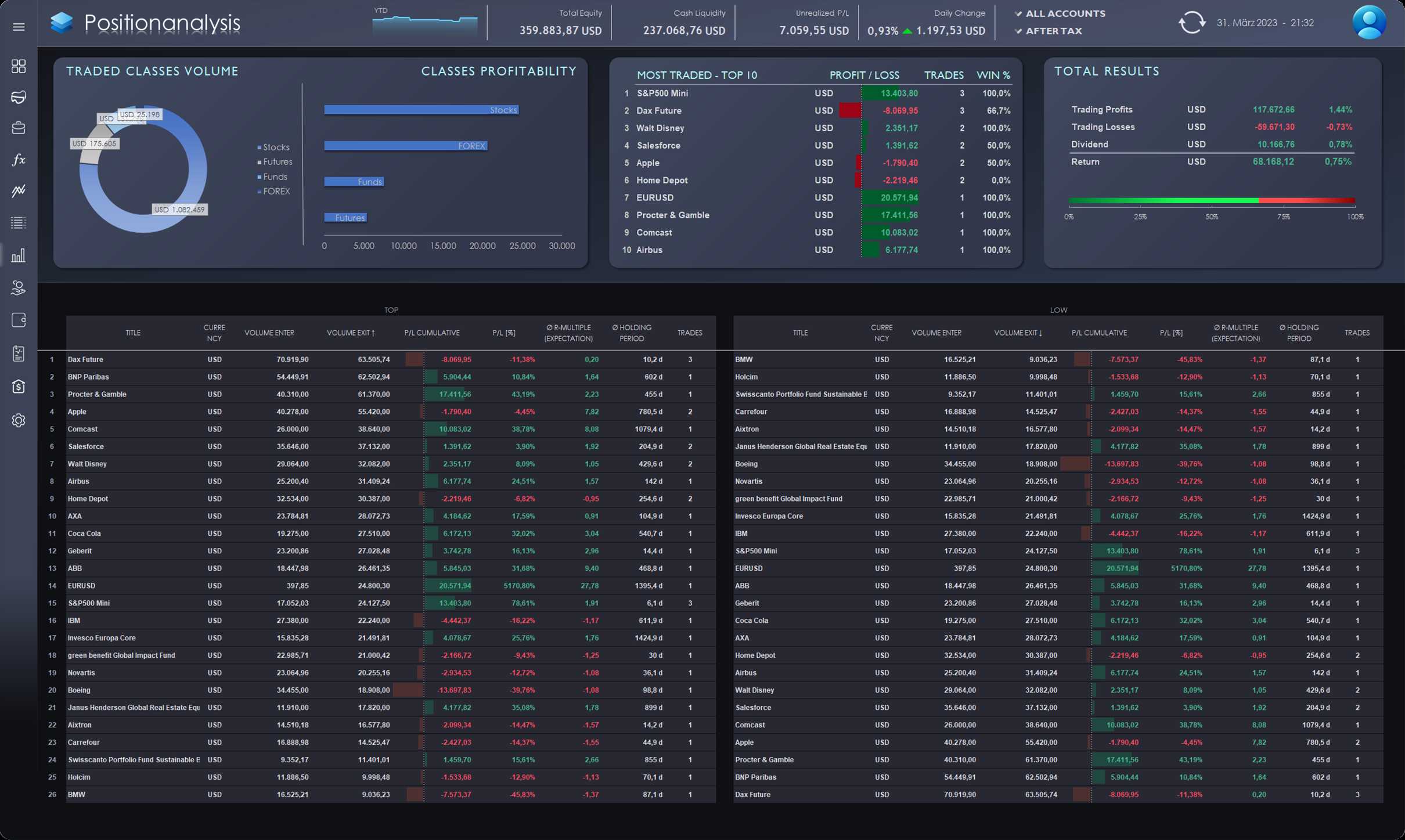Click the Funds legend entry
The height and width of the screenshot is (840, 1405).
272,176
